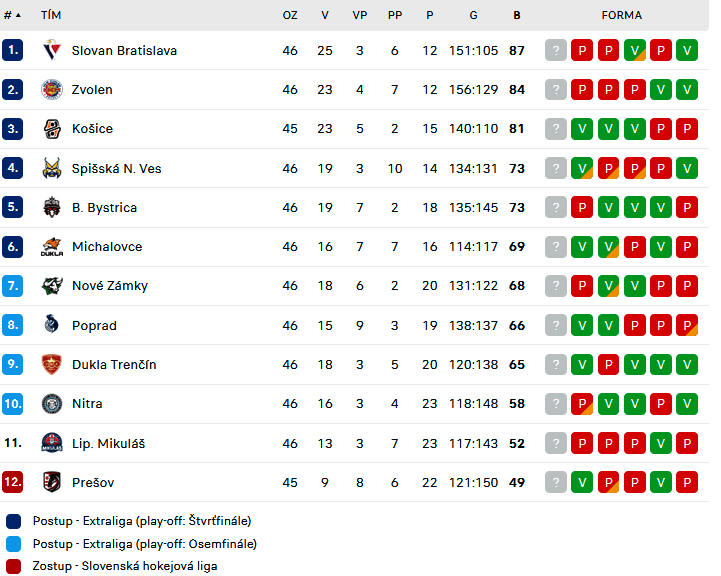Screen dimensions: 721x576
Task: Open the Lip. Mikuláš team page
Action: [109, 444]
